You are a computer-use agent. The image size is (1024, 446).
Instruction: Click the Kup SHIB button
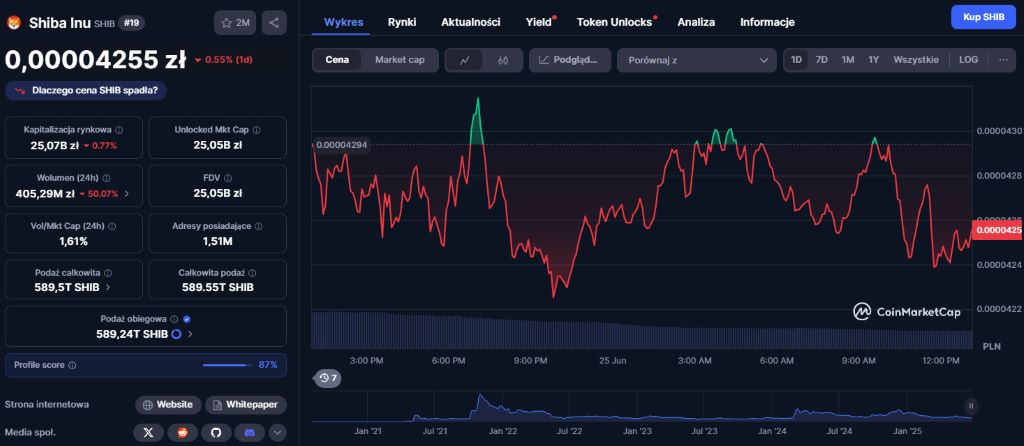coord(983,17)
